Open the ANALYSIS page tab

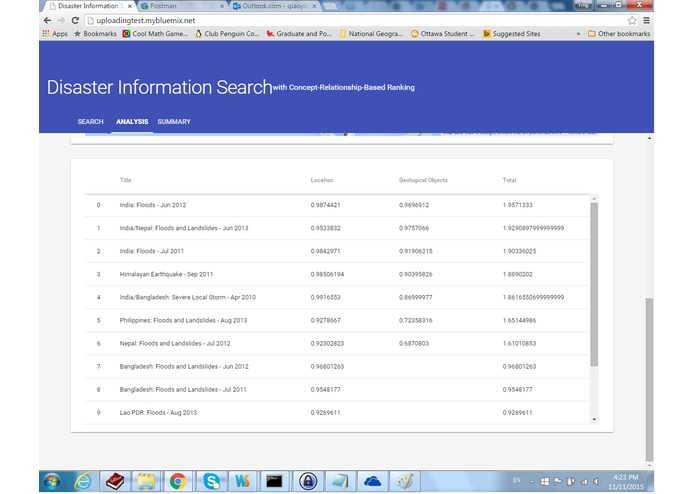point(132,121)
